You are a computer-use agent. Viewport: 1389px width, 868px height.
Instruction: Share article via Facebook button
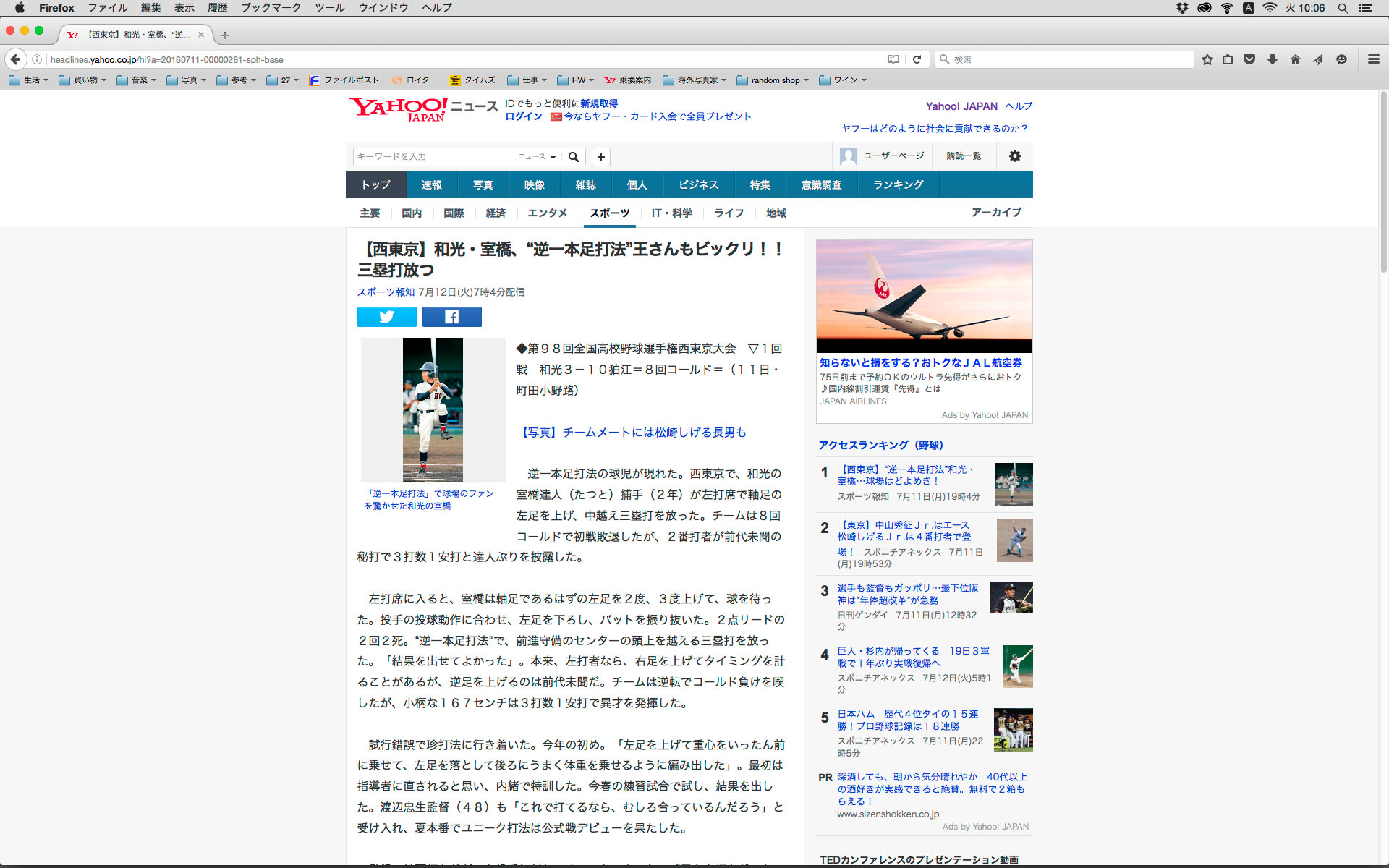(x=451, y=317)
